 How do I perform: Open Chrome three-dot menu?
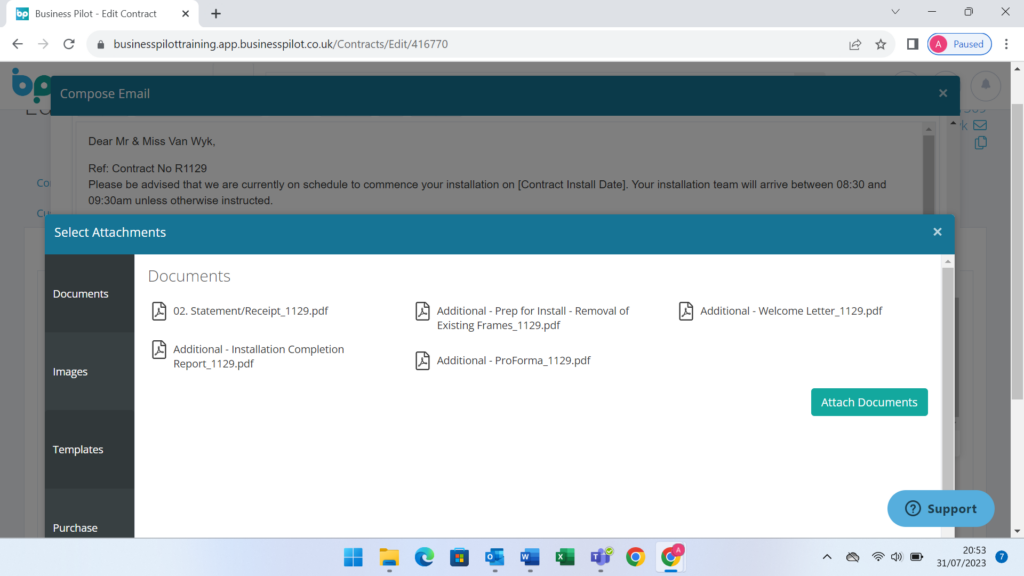click(x=1006, y=44)
